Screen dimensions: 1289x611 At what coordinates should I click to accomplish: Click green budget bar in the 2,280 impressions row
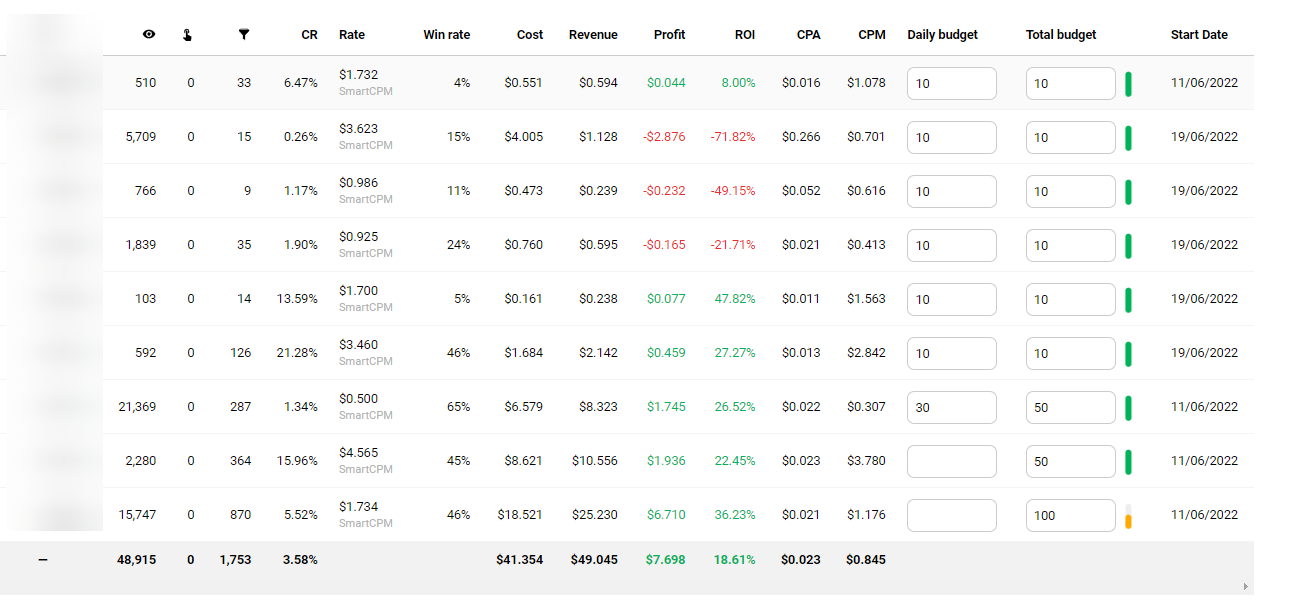tap(1128, 461)
